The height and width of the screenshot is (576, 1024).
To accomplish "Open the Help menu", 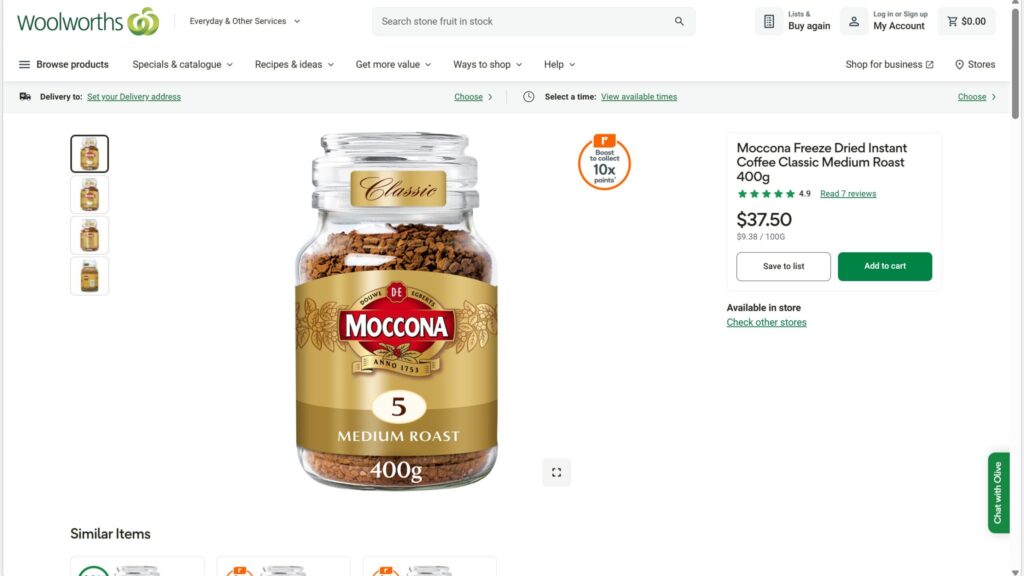I will click(559, 64).
